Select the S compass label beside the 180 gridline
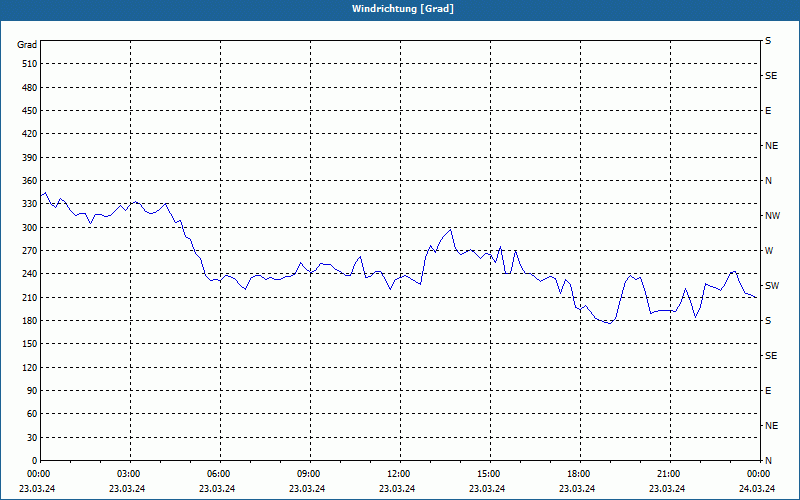The width and height of the screenshot is (800, 500). coord(768,321)
